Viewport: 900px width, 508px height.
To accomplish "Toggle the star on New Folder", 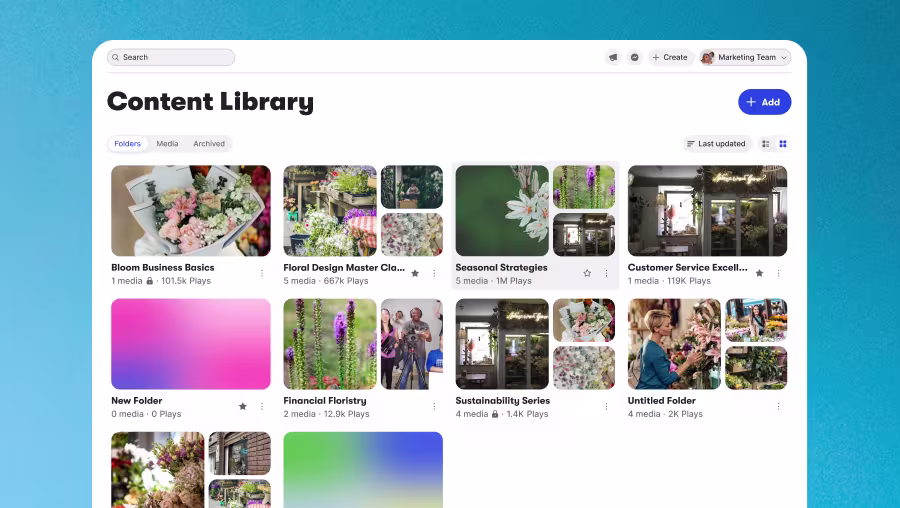I will point(243,406).
